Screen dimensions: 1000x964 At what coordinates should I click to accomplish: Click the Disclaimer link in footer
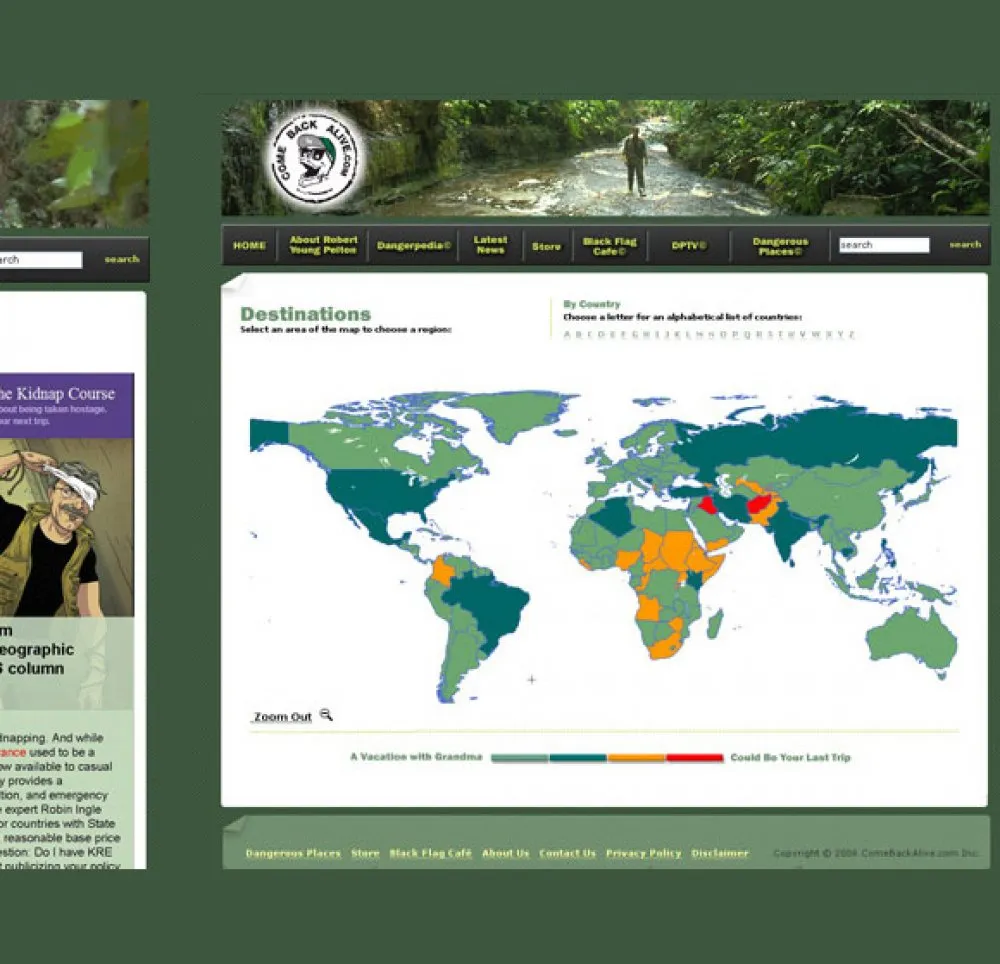(720, 853)
